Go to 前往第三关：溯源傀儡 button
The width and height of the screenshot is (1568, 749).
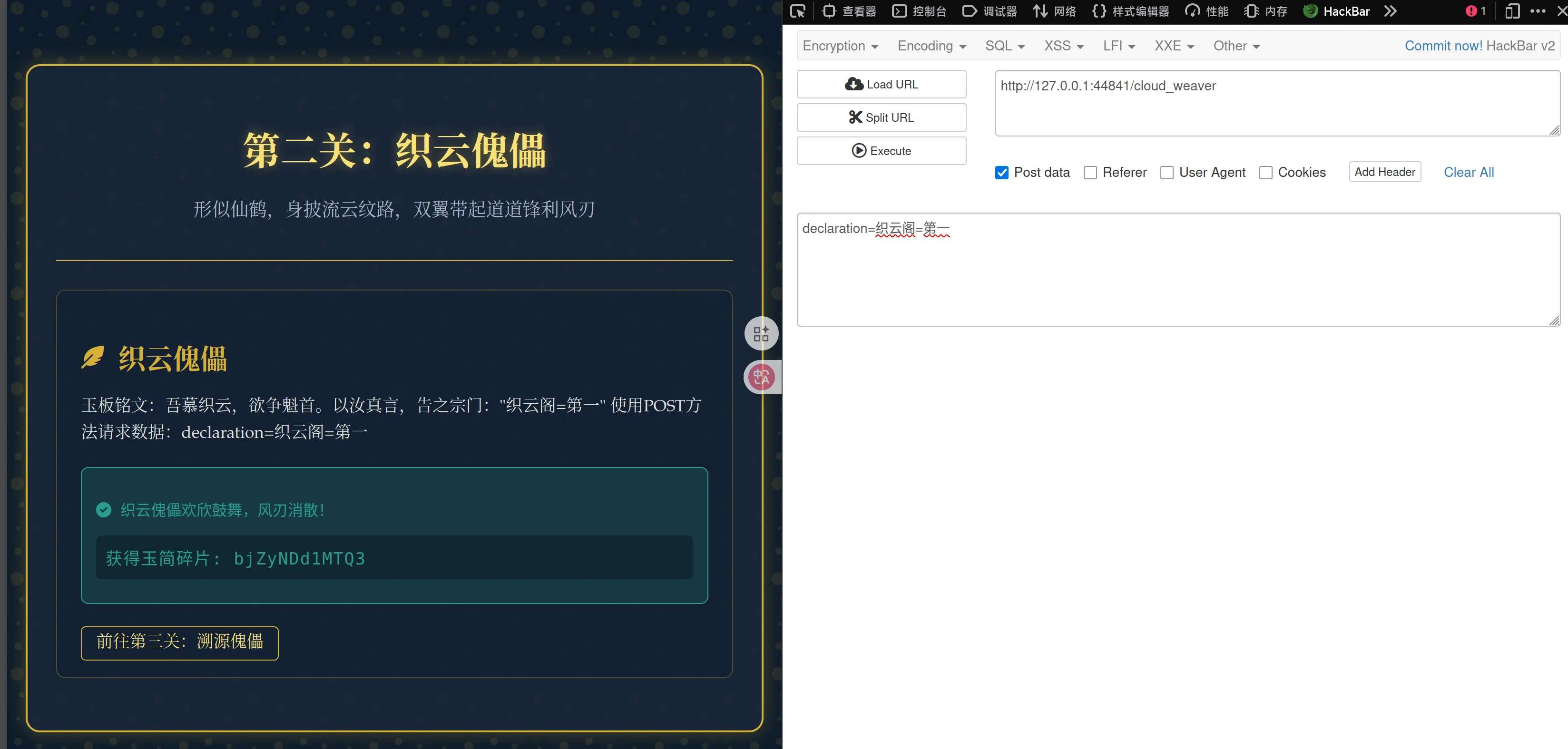(179, 642)
